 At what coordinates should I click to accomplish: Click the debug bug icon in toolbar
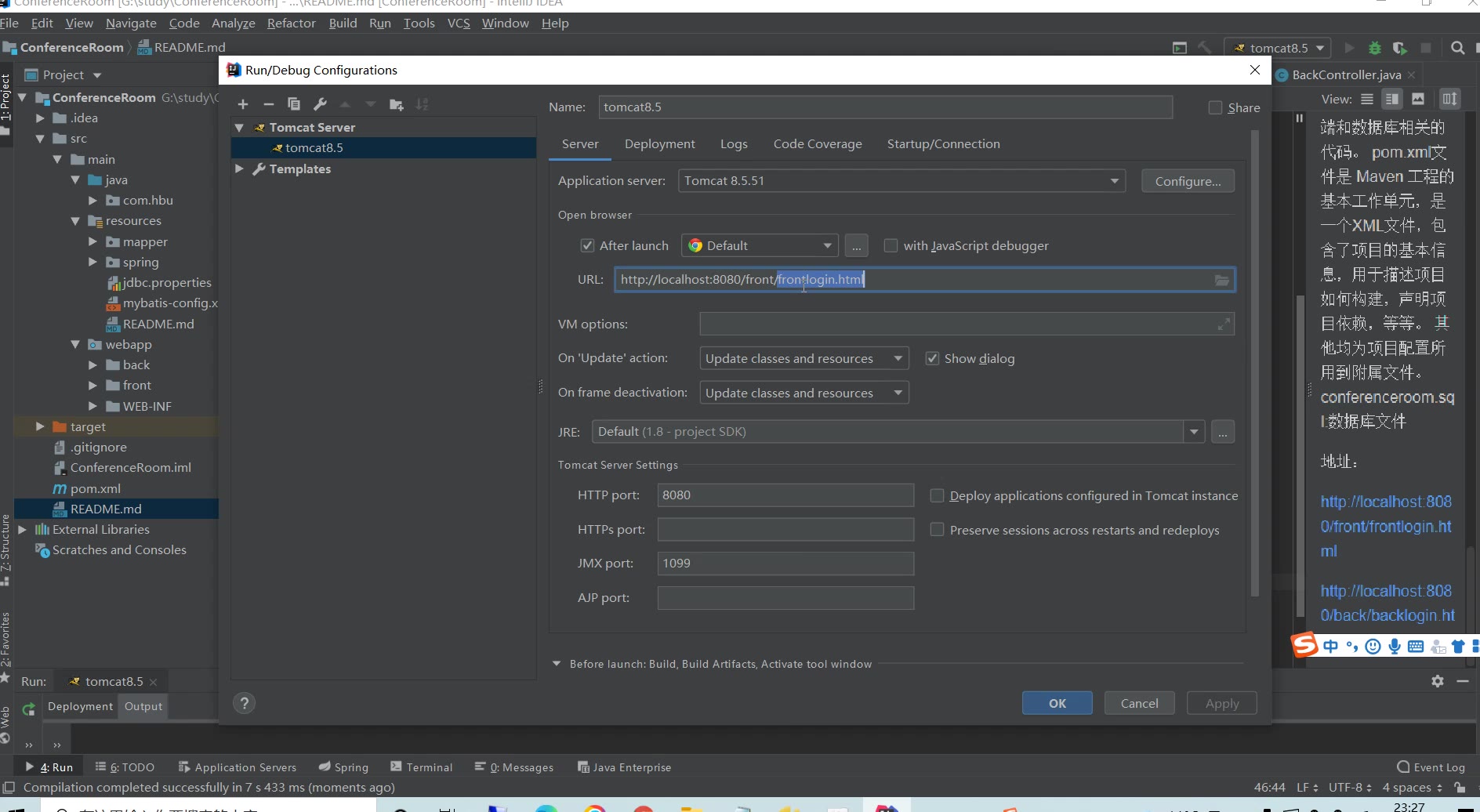click(x=1374, y=48)
